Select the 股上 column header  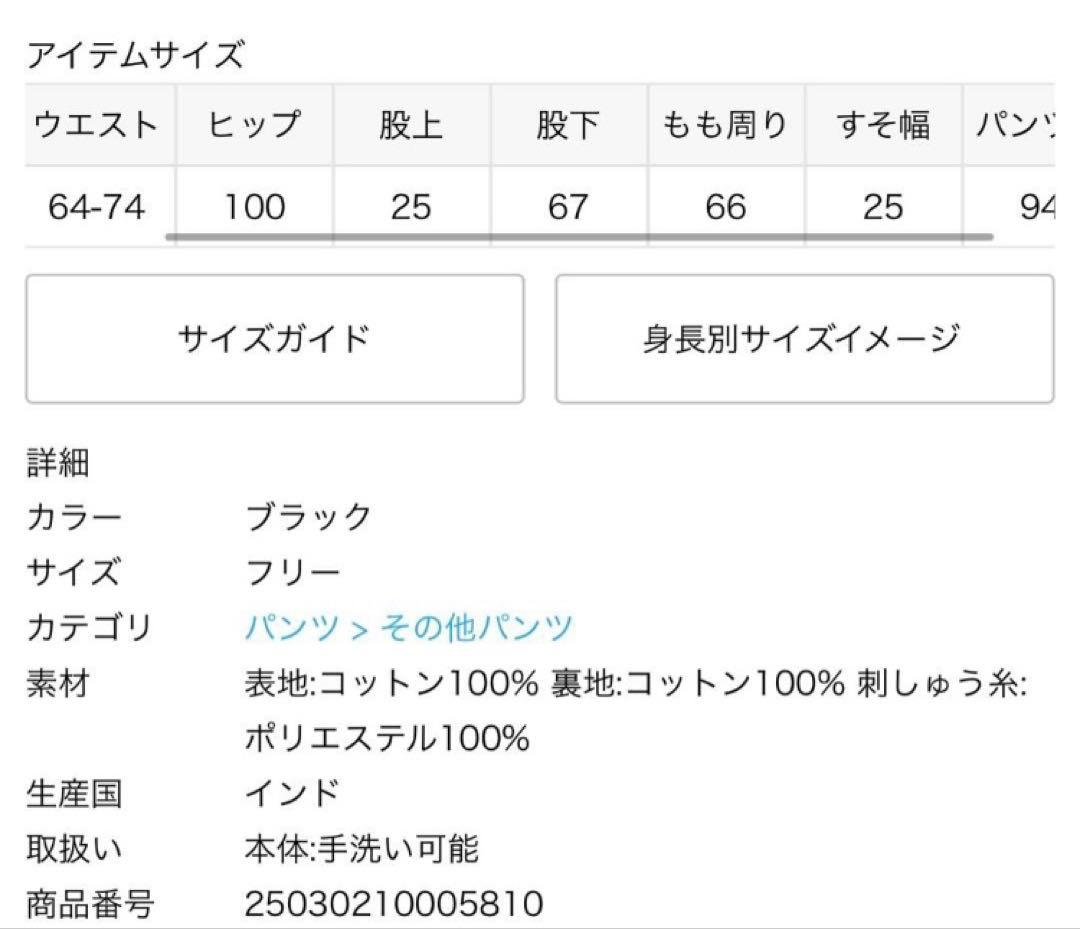click(412, 125)
